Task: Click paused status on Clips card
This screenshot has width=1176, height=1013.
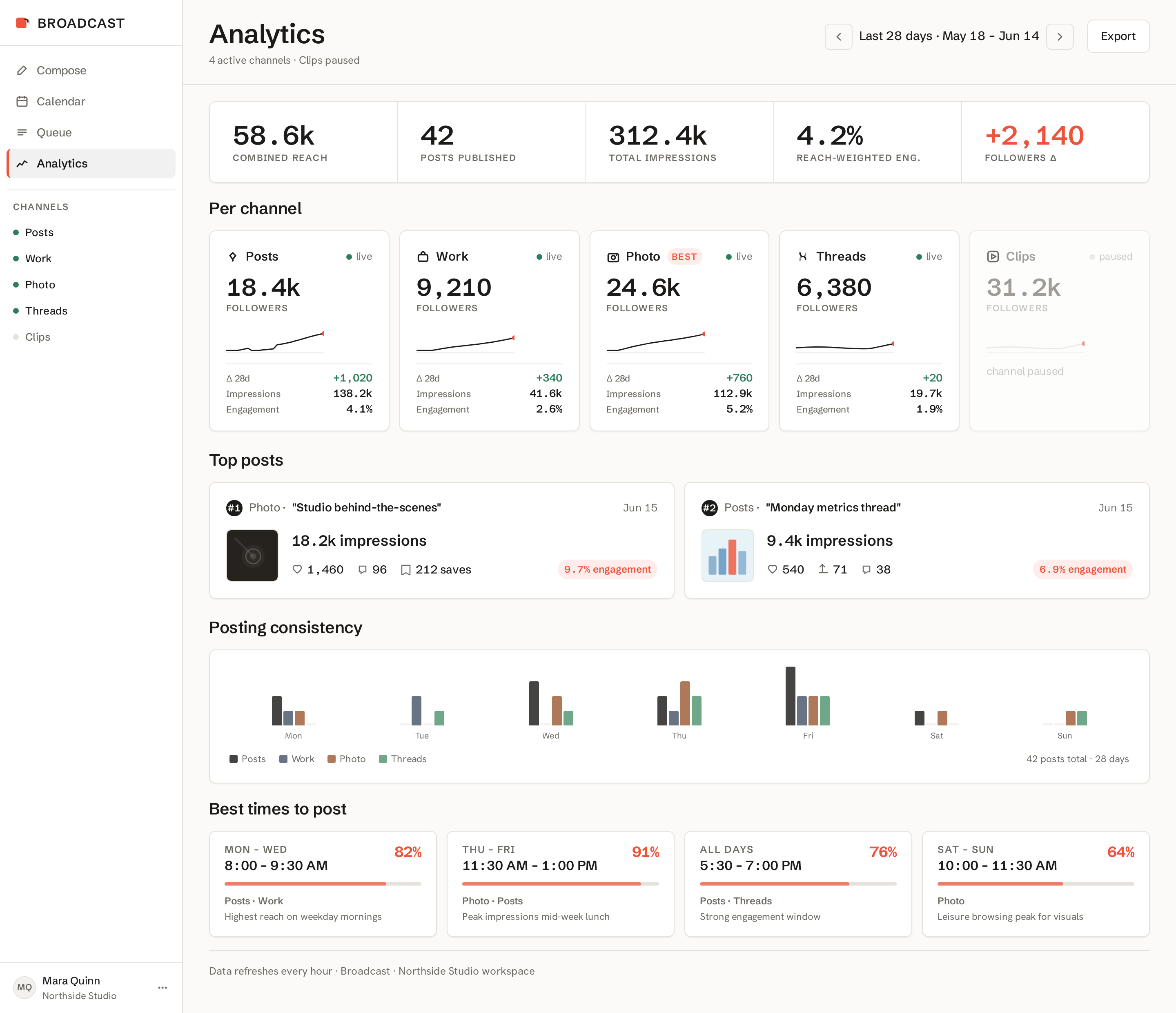Action: [x=1111, y=257]
